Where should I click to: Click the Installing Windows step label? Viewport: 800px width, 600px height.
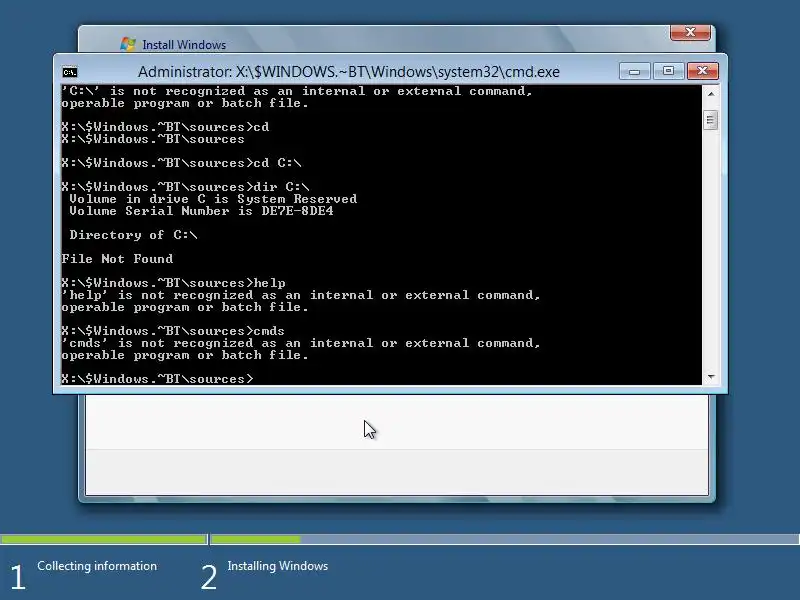tap(278, 566)
